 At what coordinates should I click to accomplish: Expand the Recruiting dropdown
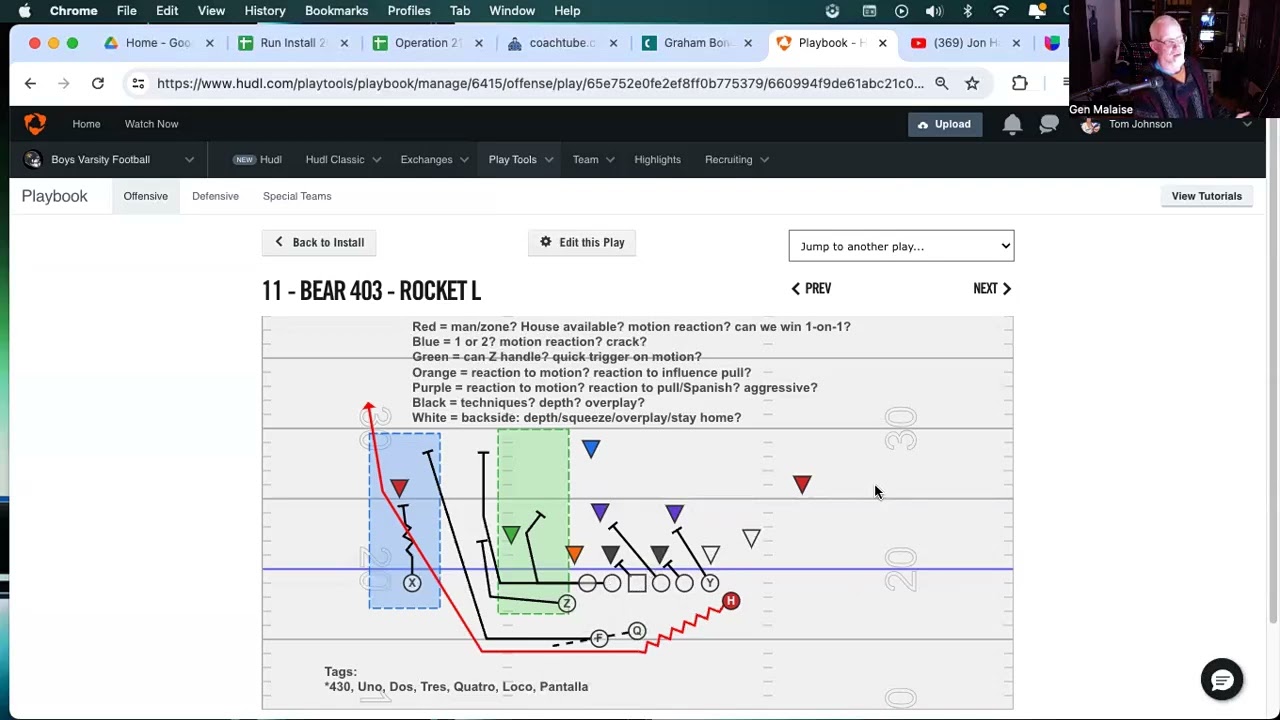(736, 160)
